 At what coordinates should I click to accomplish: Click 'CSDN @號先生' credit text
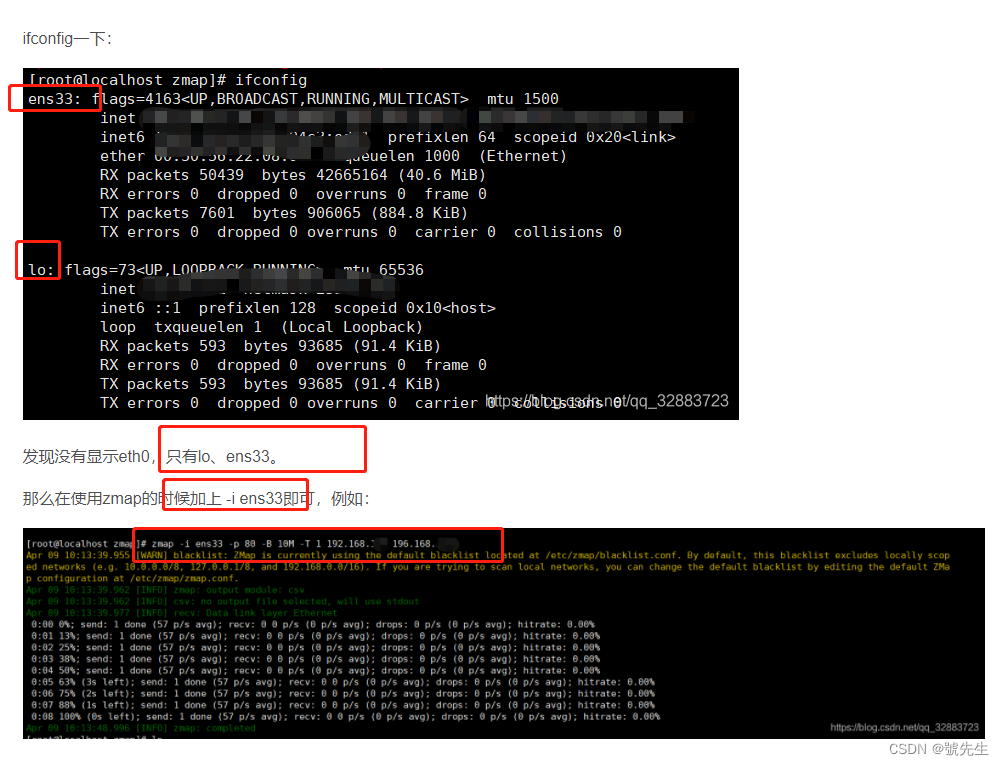937,749
